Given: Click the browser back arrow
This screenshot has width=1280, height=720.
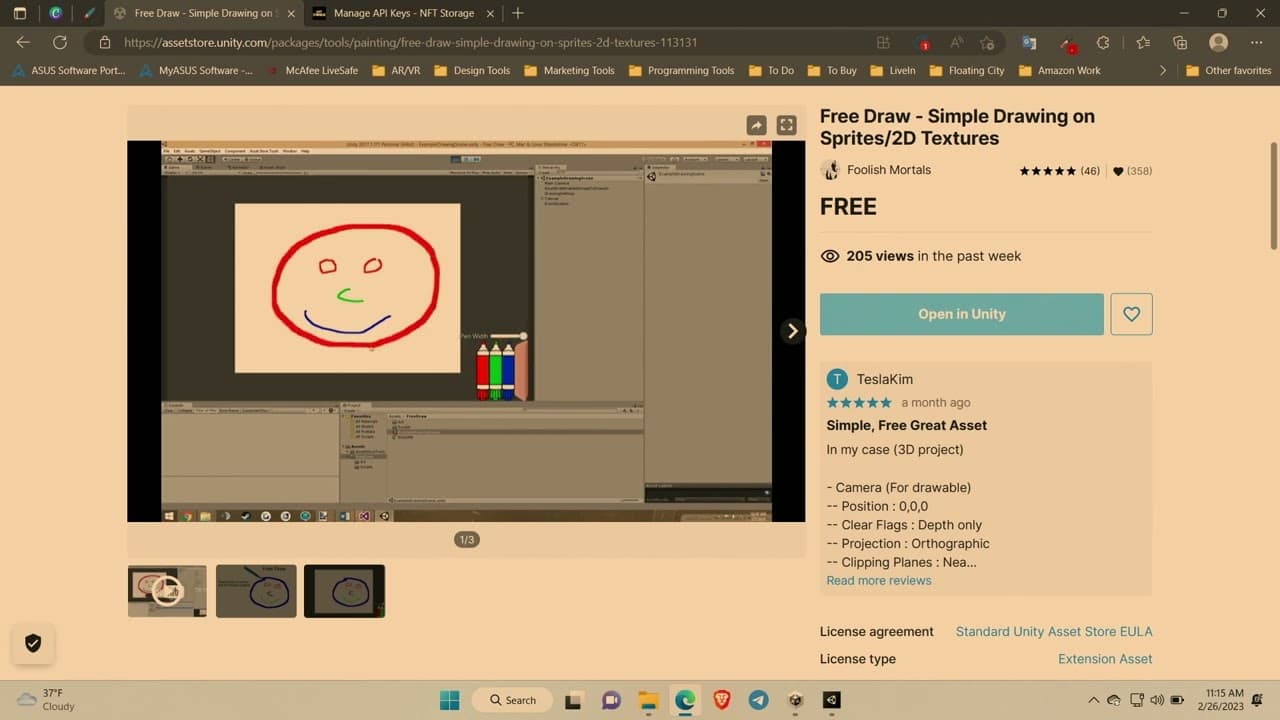Looking at the screenshot, I should (x=23, y=43).
